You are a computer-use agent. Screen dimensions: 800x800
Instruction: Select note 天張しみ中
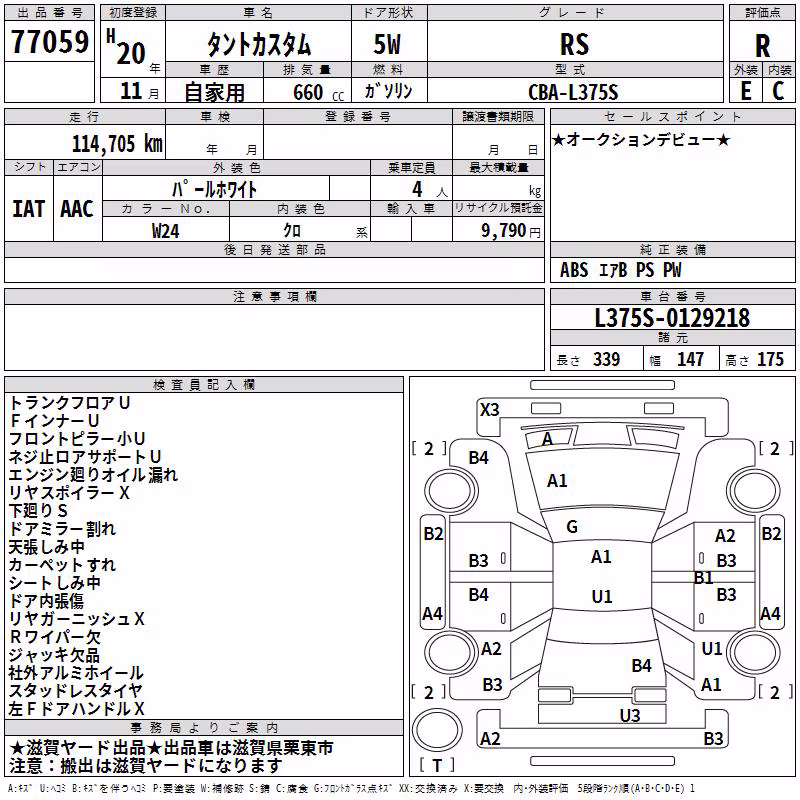pyautogui.click(x=46, y=547)
